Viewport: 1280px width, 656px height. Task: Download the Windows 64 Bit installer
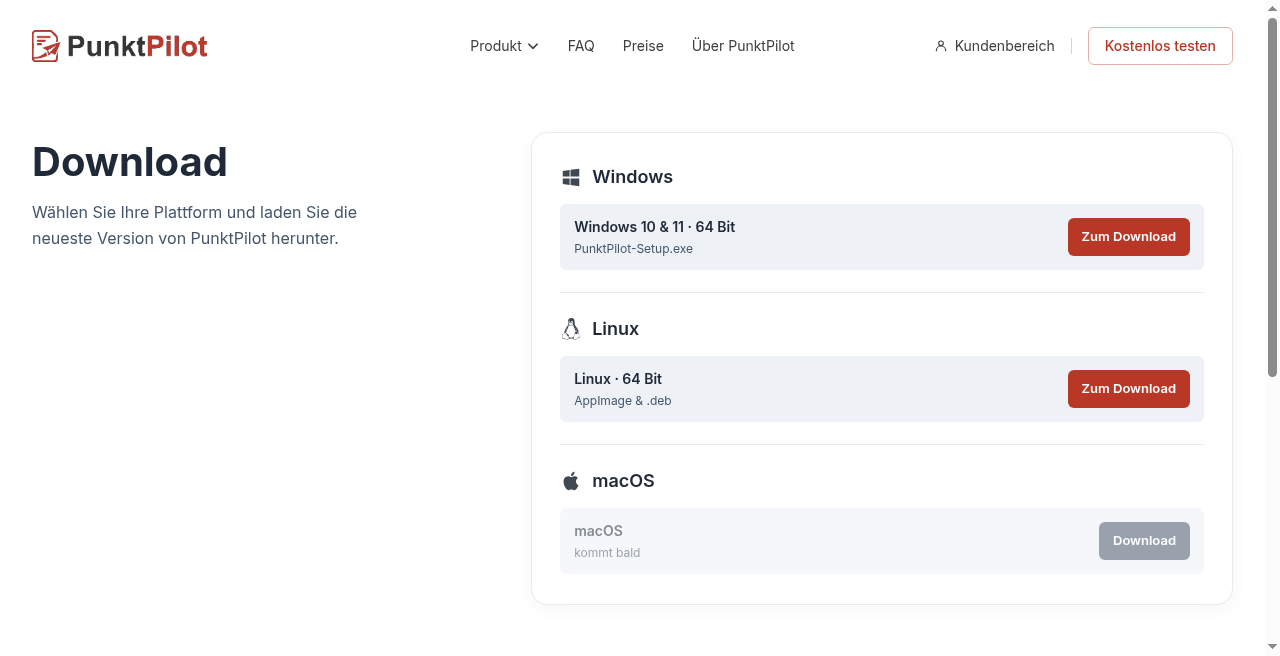1129,237
